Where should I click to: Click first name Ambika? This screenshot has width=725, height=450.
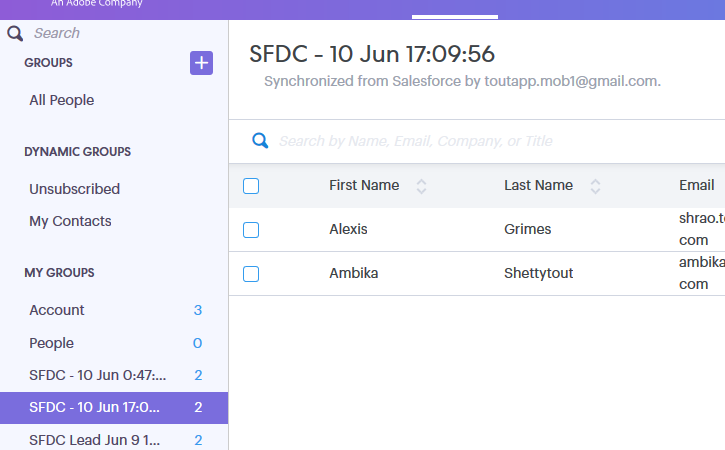pos(354,273)
